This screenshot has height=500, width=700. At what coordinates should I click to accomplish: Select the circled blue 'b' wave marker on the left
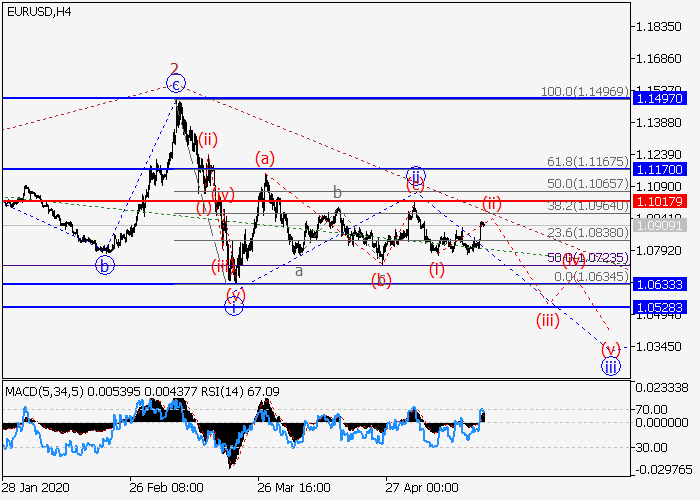105,265
